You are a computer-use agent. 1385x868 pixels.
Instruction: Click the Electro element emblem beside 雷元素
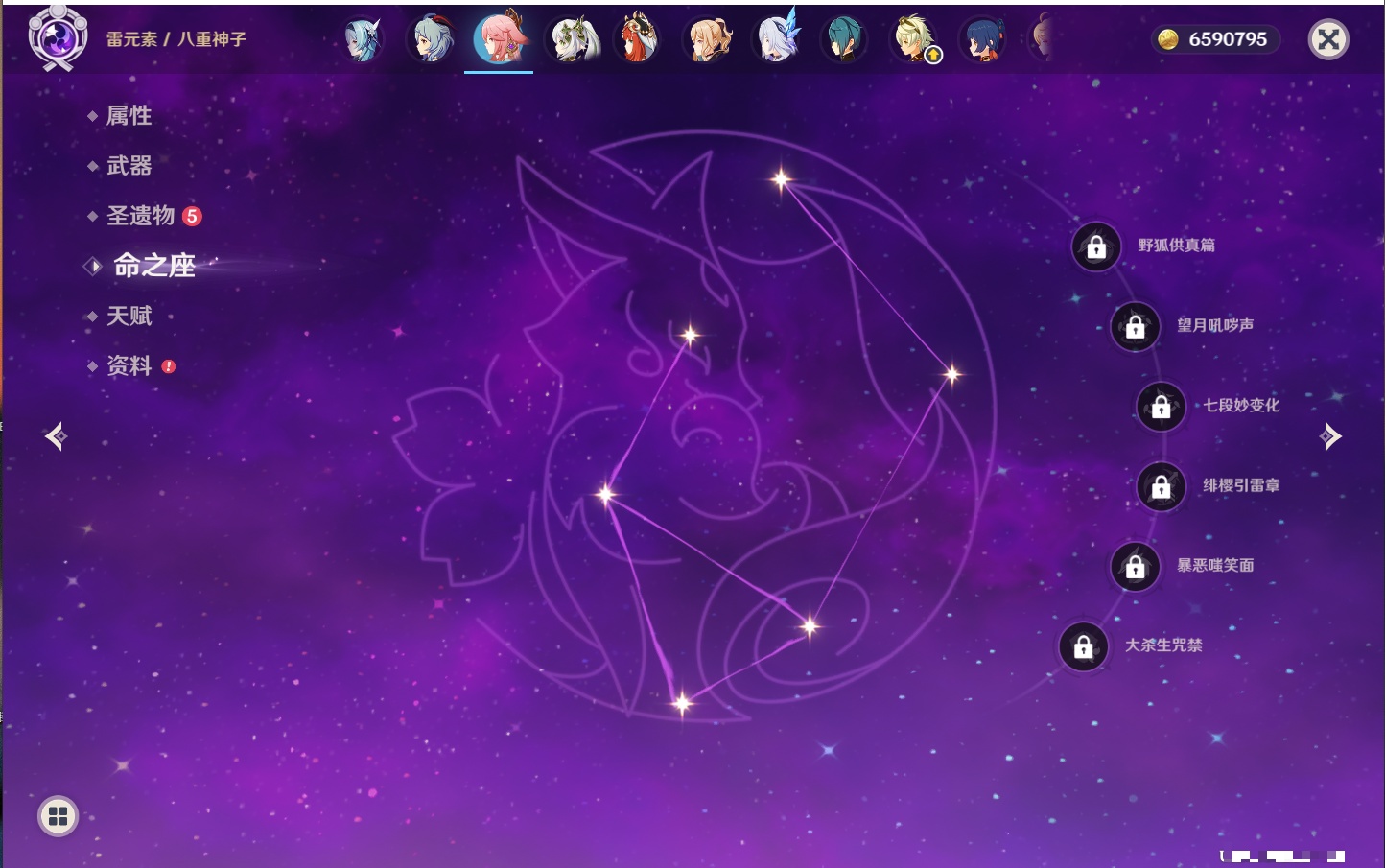tap(58, 38)
